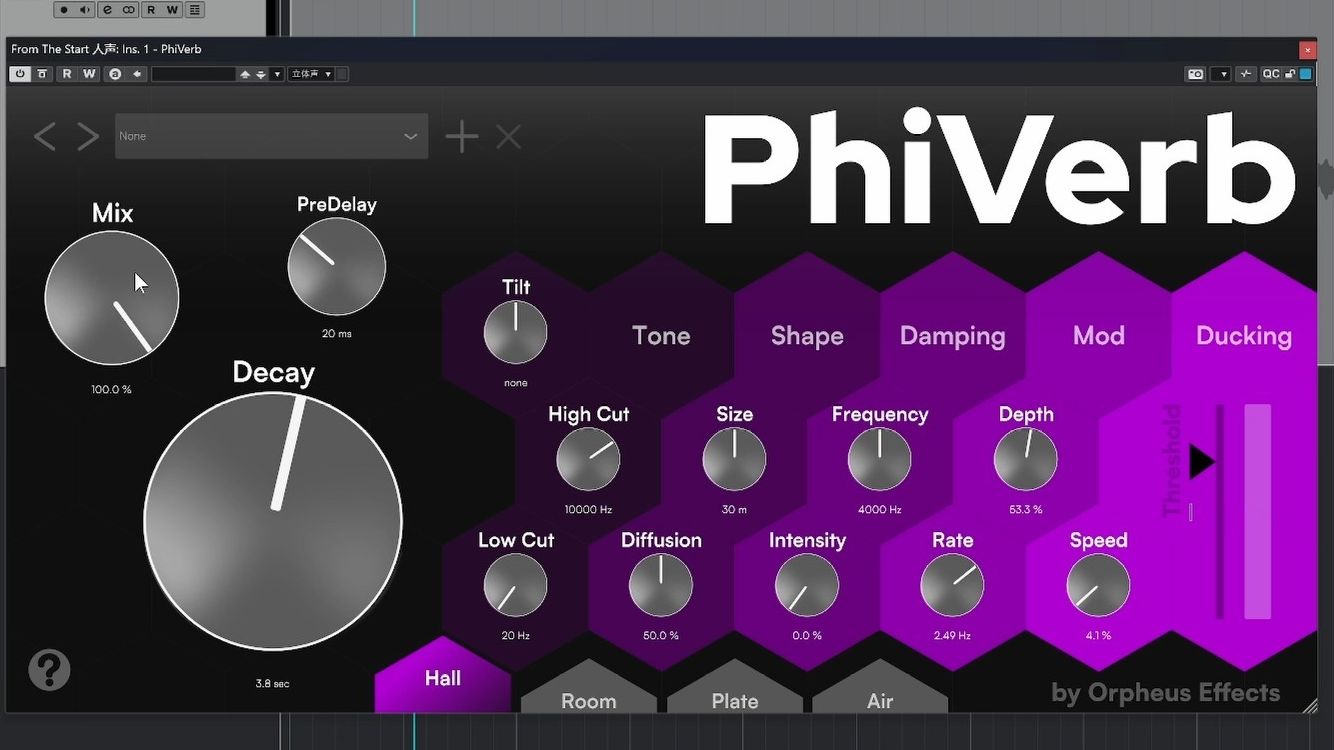Viewport: 1334px width, 750px height.
Task: Enable Read automation in plugin toolbar
Action: (x=67, y=74)
